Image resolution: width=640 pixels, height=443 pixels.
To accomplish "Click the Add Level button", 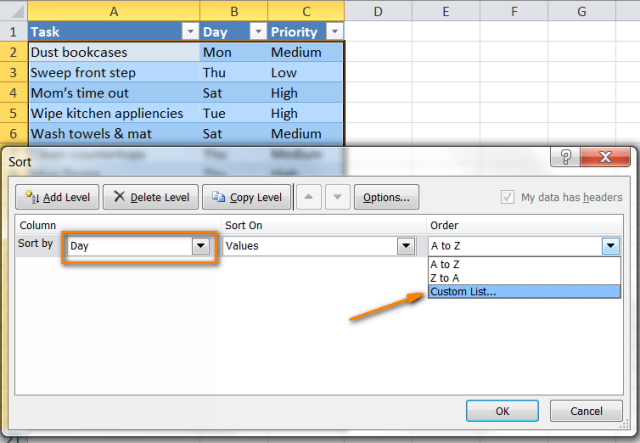I will 58,197.
